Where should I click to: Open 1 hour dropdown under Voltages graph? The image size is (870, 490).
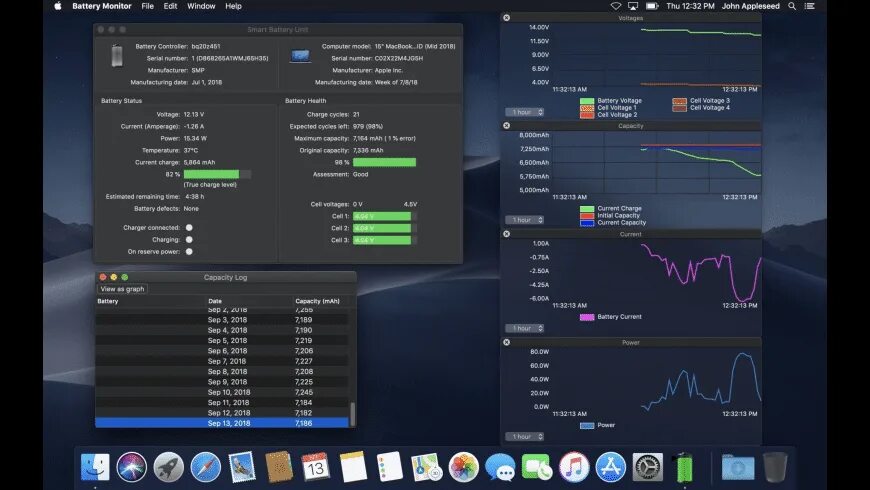coord(524,112)
